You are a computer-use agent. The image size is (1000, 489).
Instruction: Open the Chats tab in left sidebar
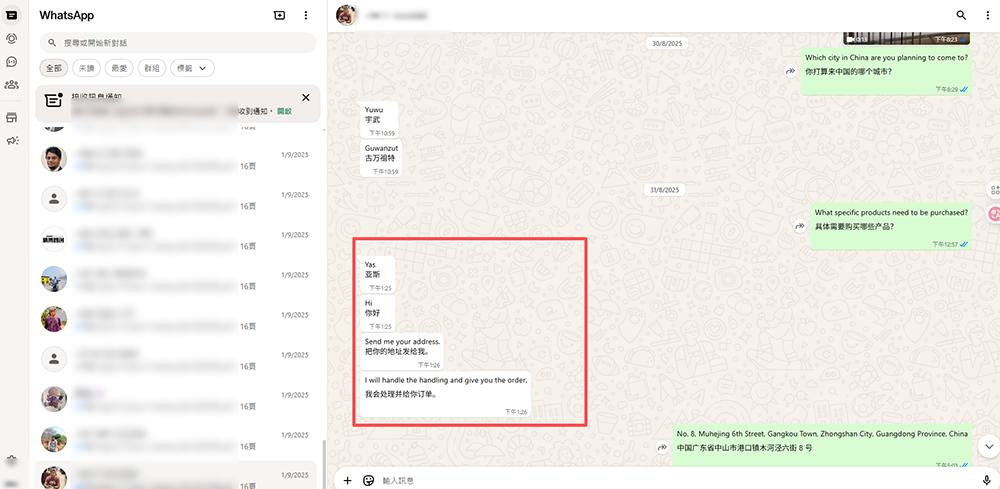(x=11, y=15)
